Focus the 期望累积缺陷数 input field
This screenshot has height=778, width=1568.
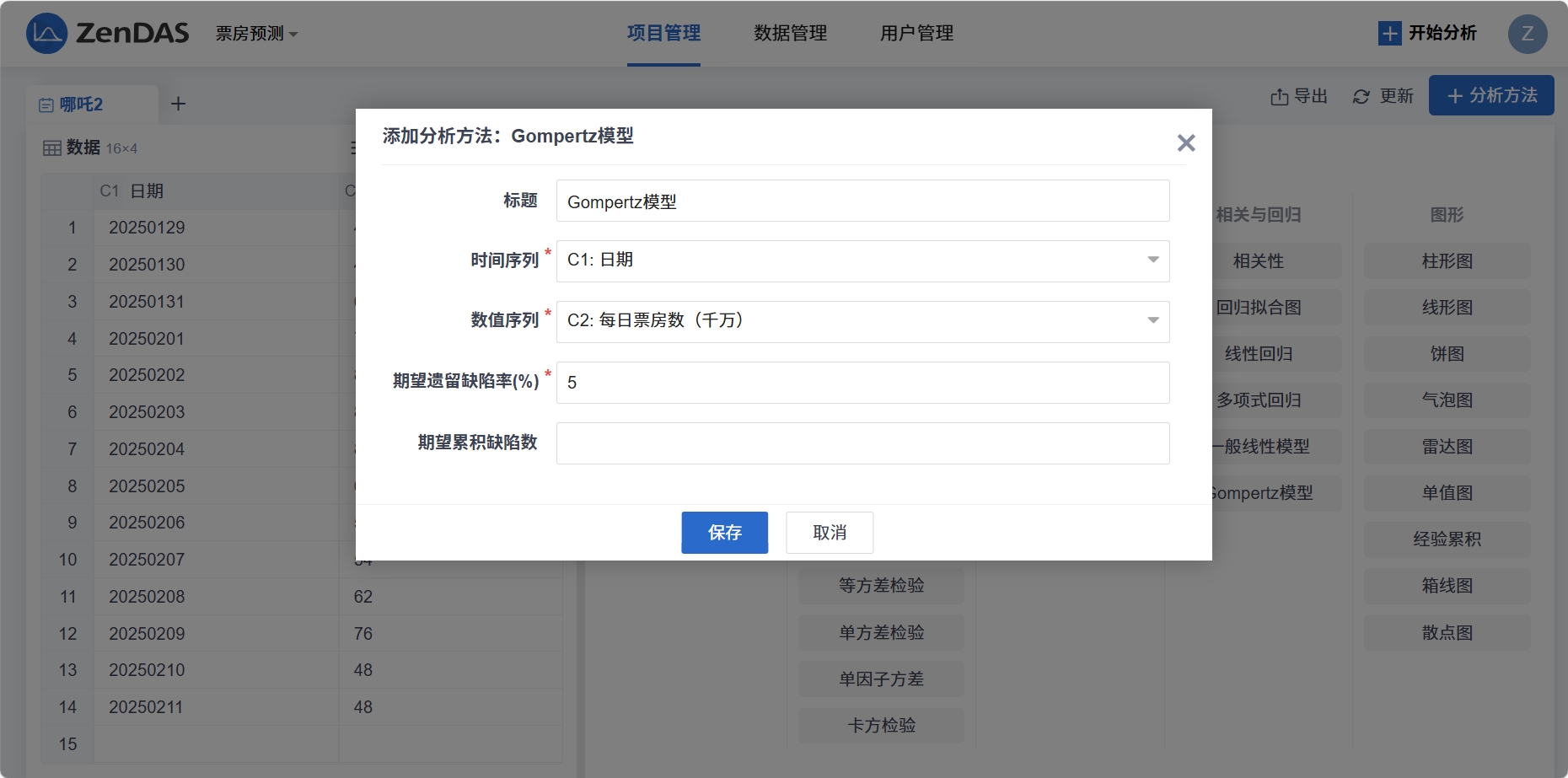[862, 443]
